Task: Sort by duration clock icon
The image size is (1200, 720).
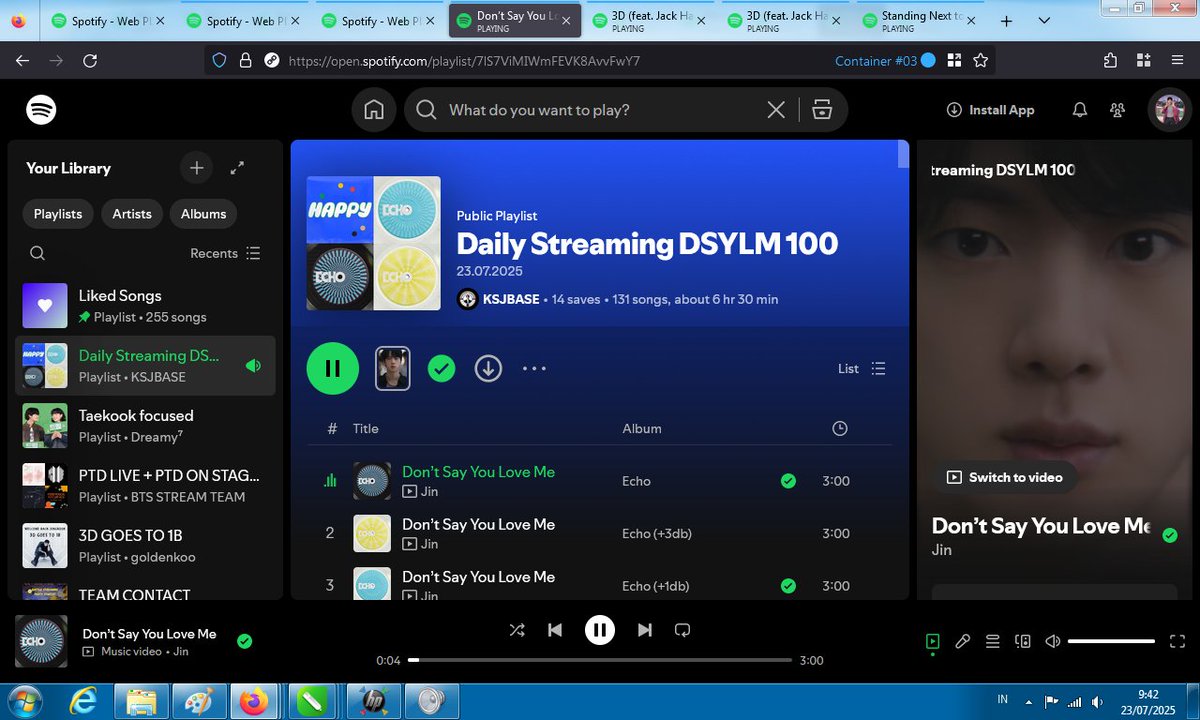Action: pyautogui.click(x=840, y=428)
